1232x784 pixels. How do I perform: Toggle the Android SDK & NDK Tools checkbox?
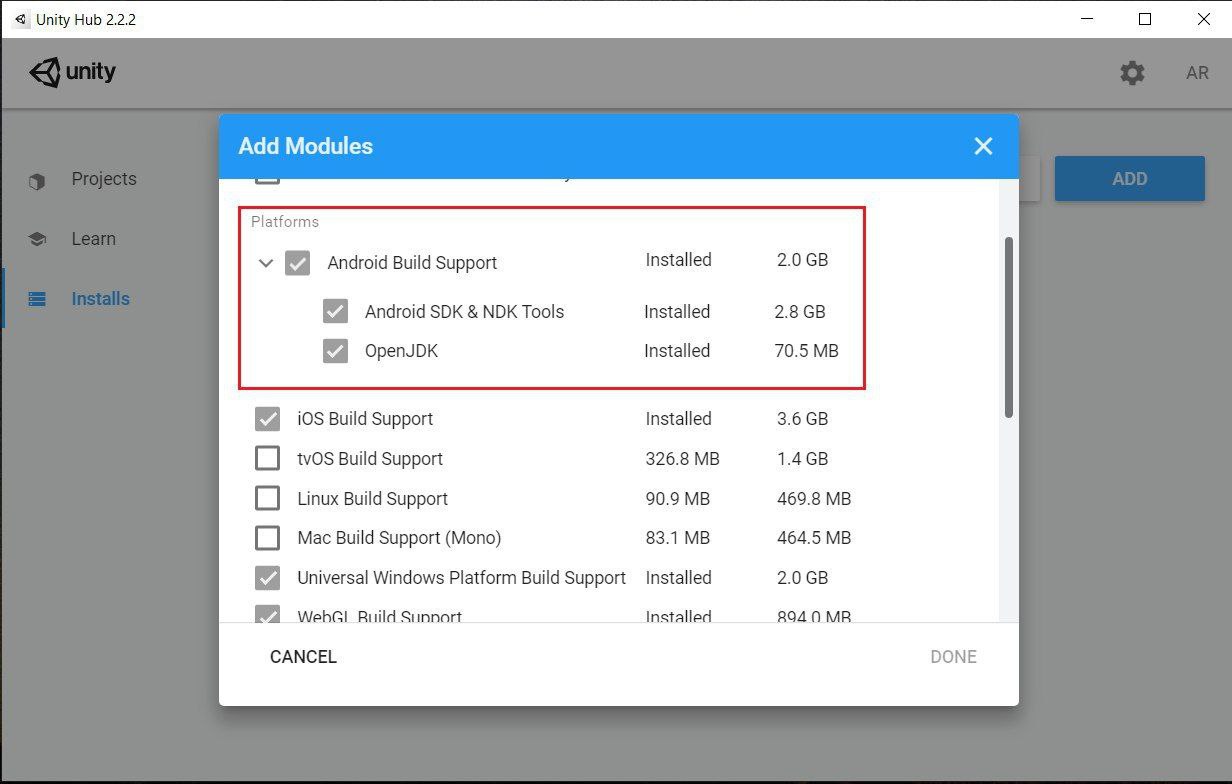pos(335,311)
